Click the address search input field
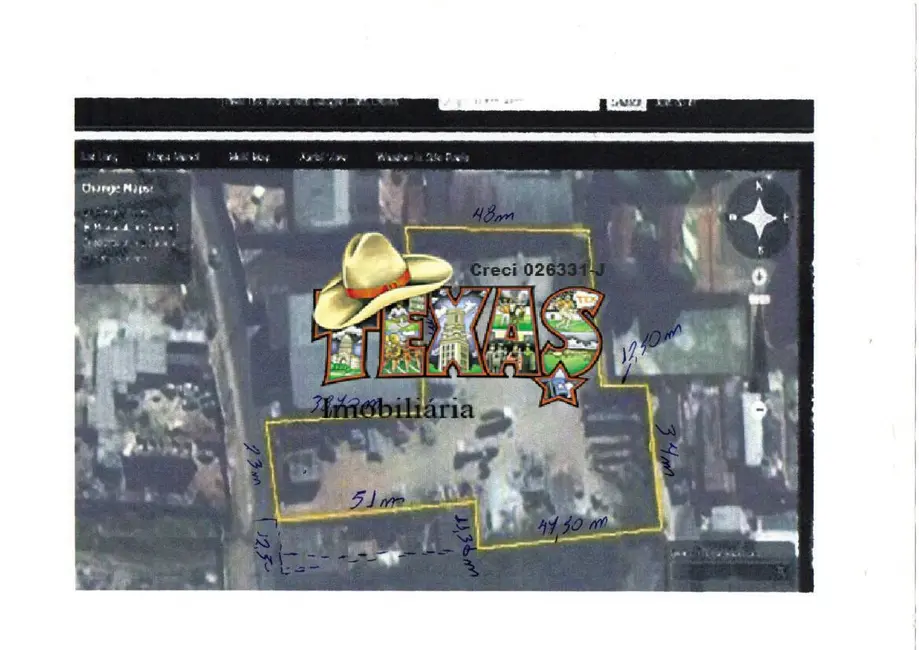 [518, 102]
